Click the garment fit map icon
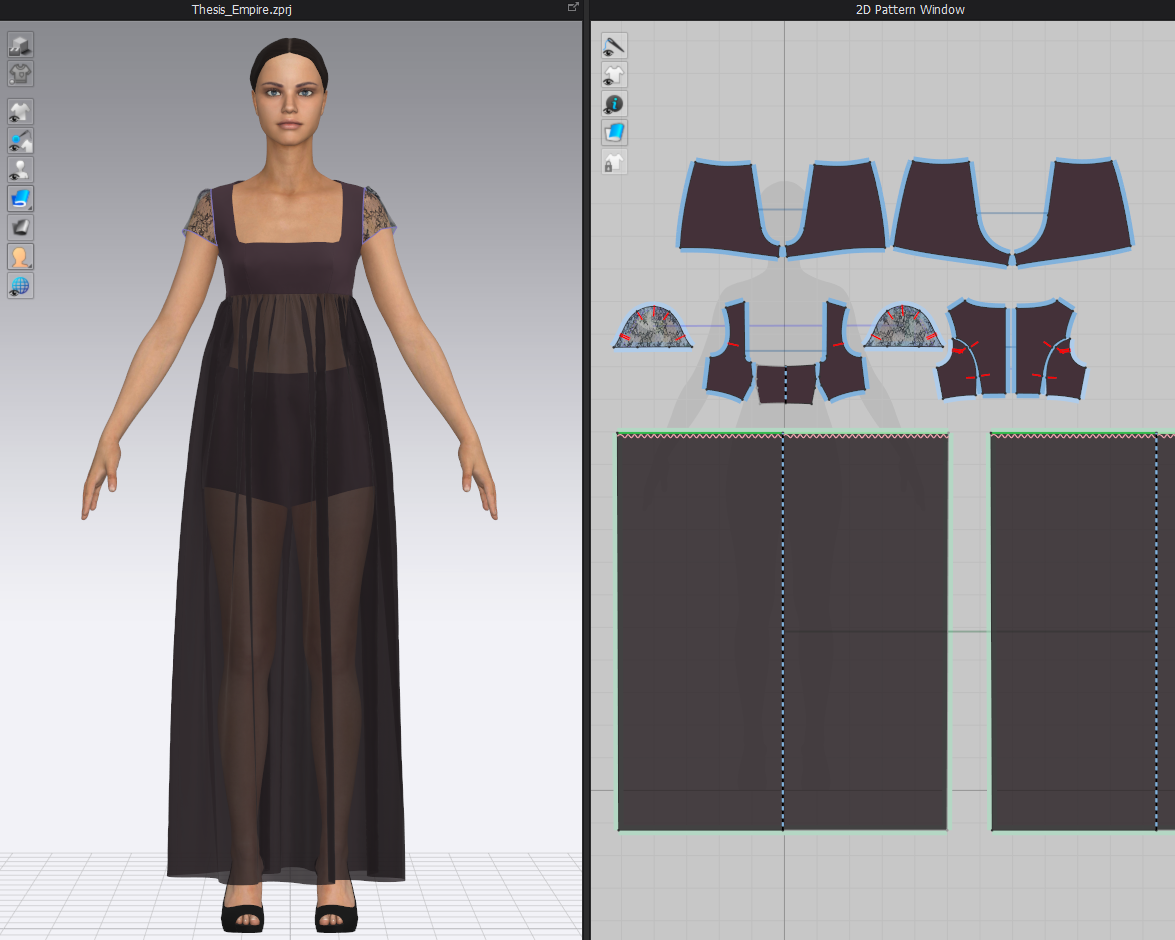Image resolution: width=1175 pixels, height=940 pixels. tap(20, 72)
